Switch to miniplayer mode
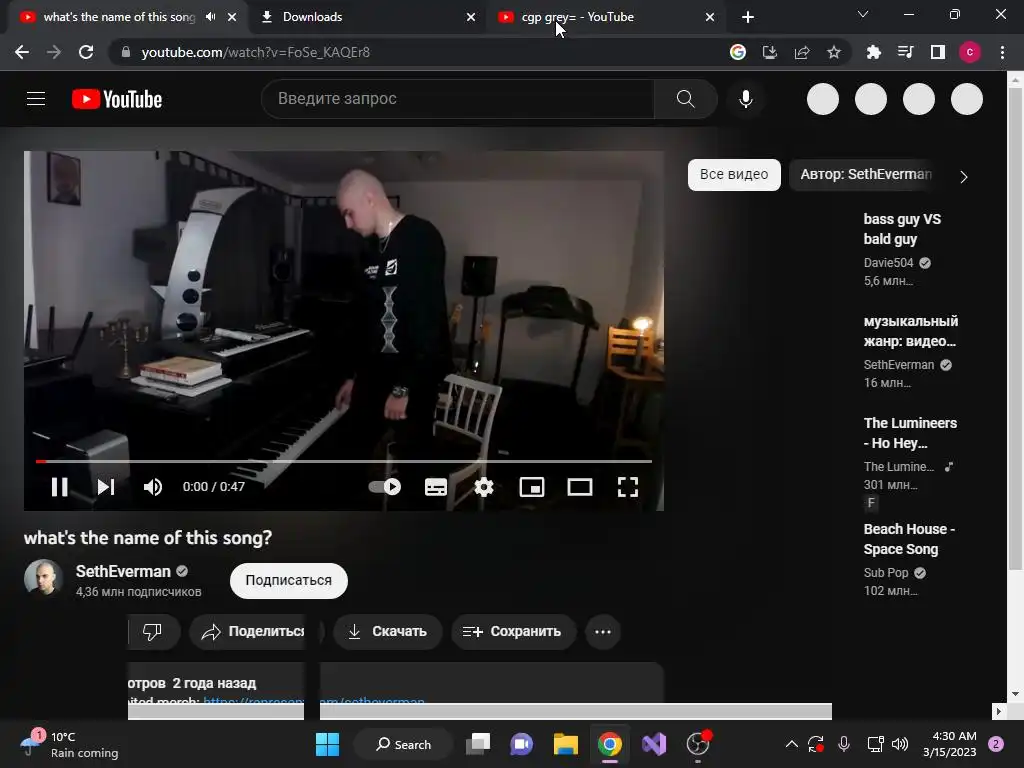This screenshot has height=768, width=1024. tap(532, 487)
